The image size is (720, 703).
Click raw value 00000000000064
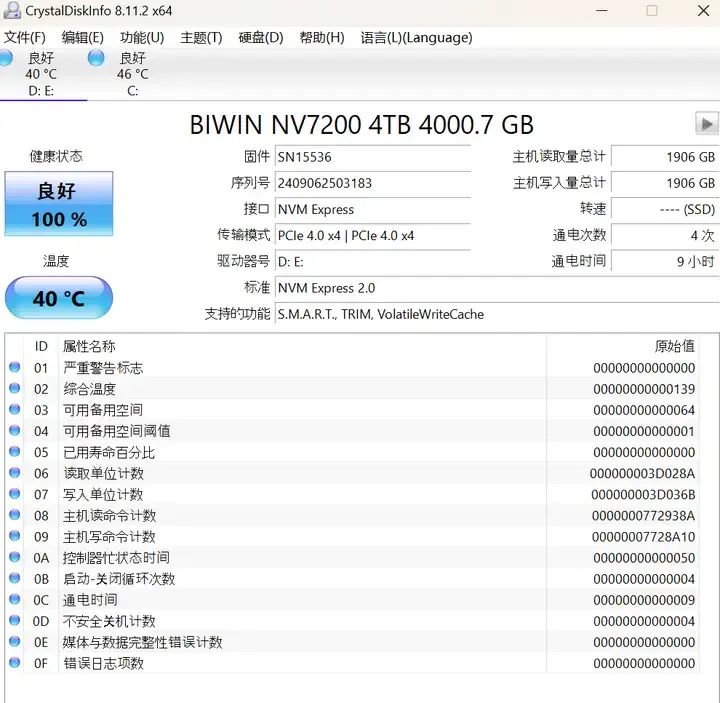(x=644, y=410)
